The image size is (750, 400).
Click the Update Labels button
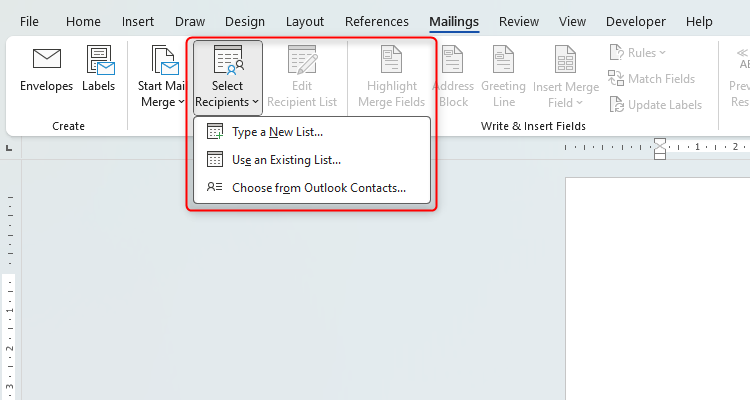click(655, 104)
